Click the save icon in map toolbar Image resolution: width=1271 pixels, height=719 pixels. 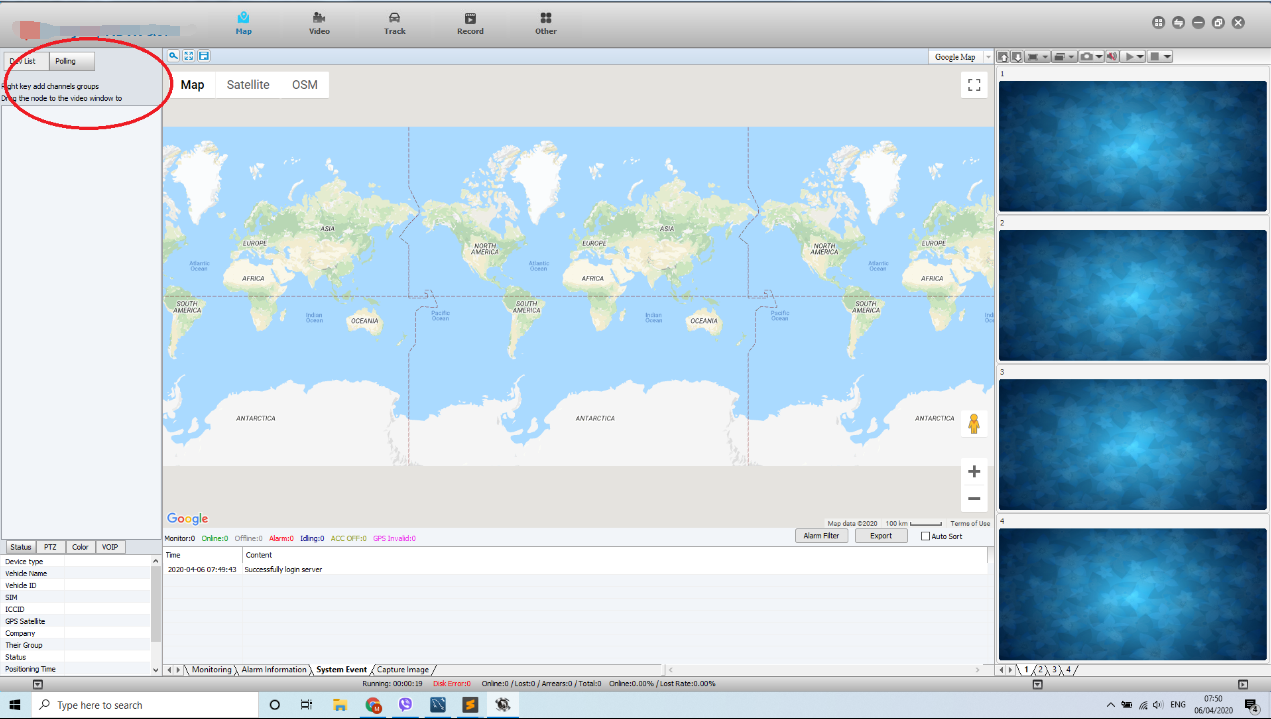click(x=204, y=56)
